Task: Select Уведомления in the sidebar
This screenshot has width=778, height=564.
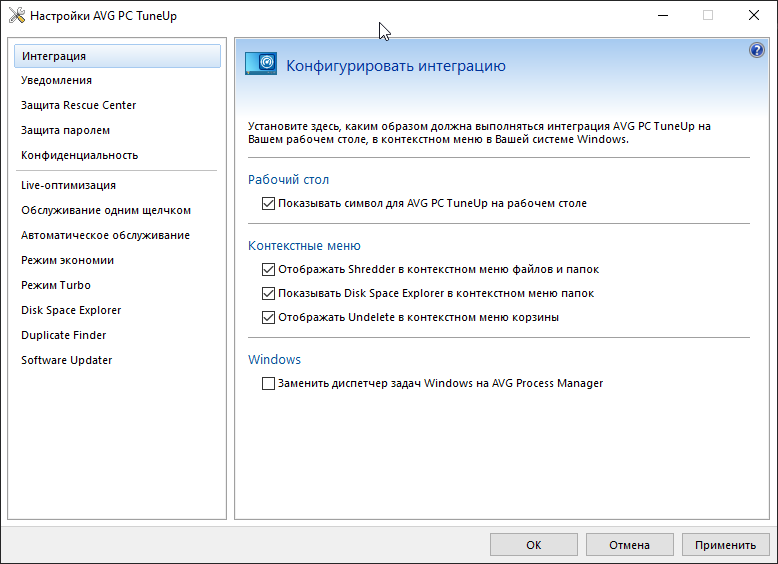Action: [56, 80]
